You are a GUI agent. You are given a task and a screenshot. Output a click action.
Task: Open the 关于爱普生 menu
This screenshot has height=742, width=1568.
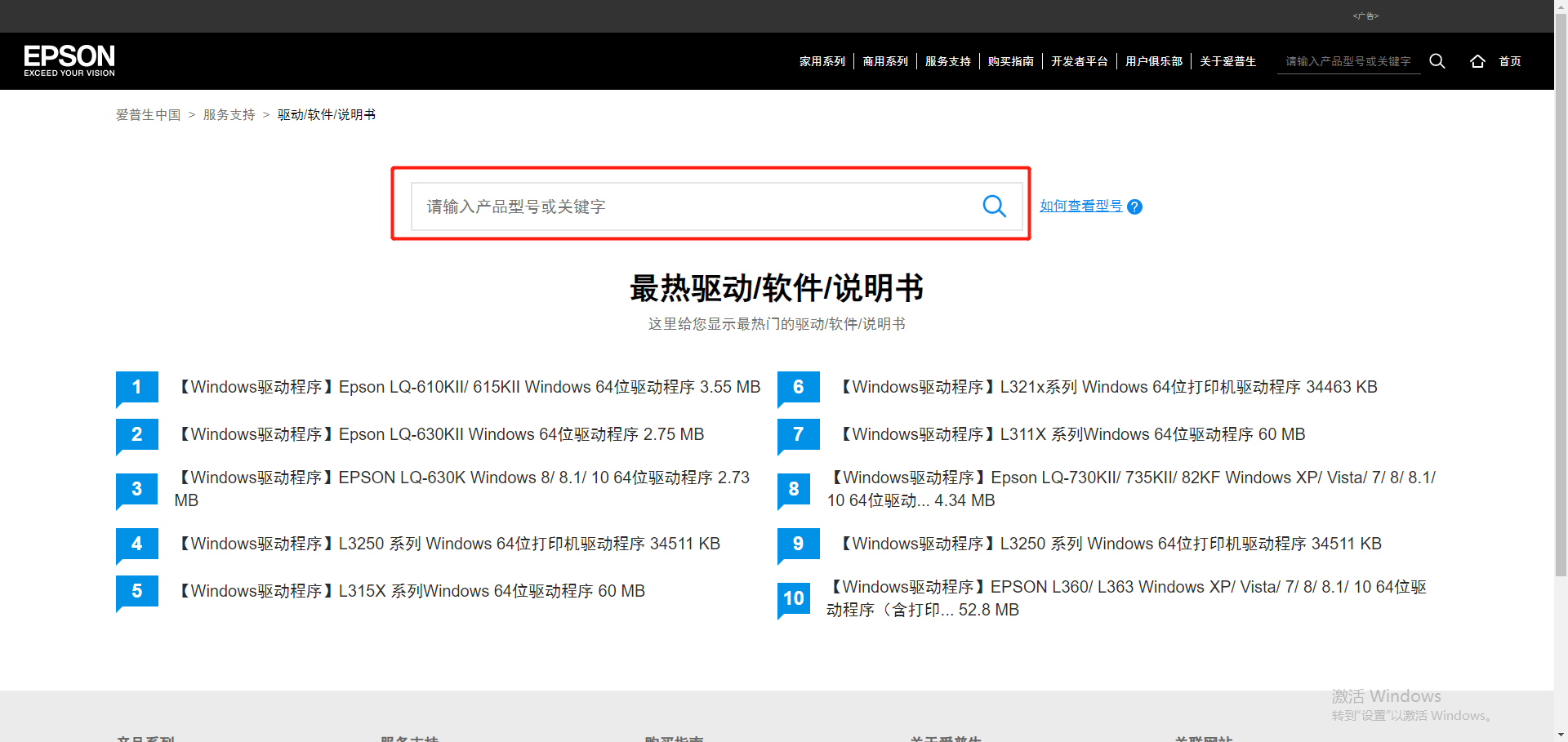1227,61
